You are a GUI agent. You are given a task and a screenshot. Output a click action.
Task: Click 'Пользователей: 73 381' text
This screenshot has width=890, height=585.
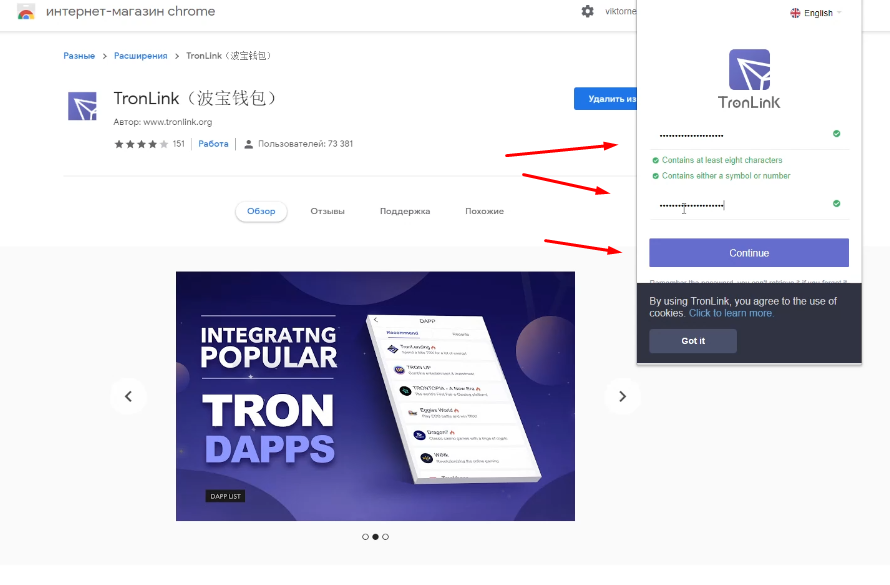point(305,144)
